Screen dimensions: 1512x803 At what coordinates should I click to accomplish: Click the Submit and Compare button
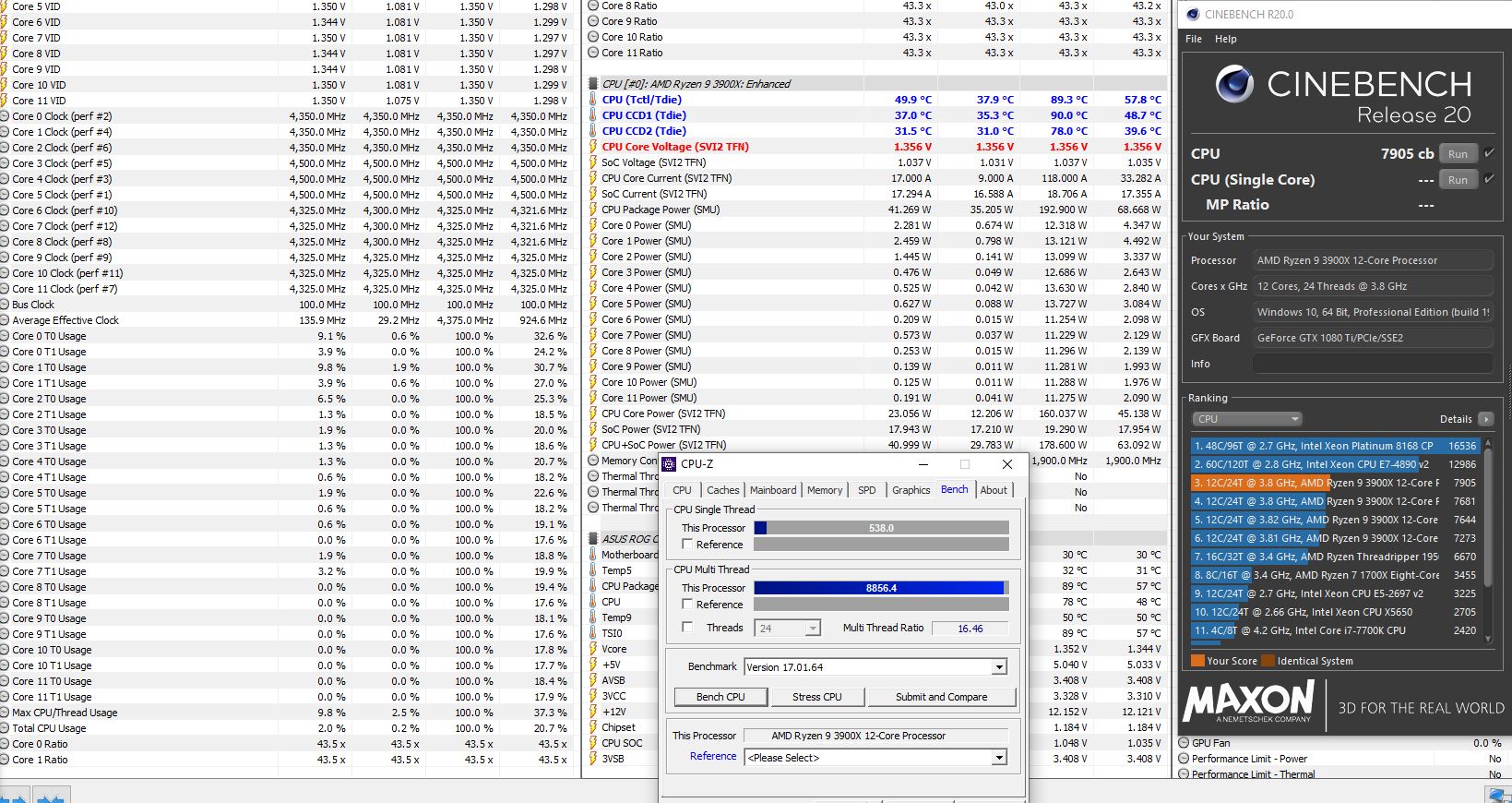click(941, 697)
